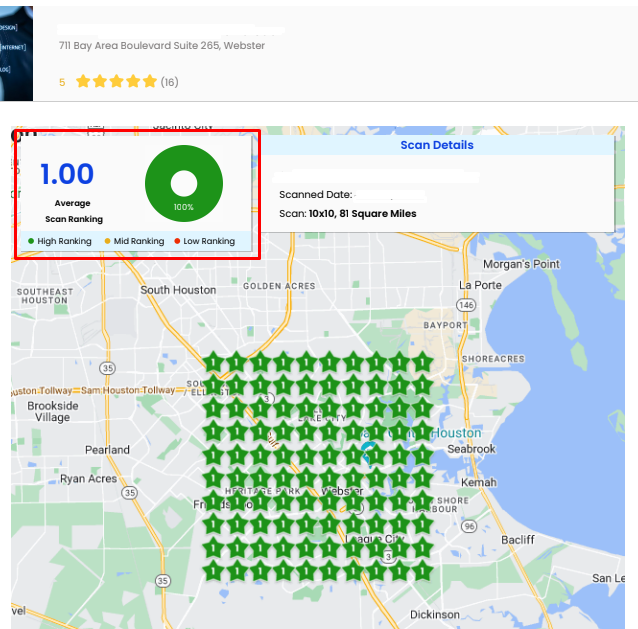The width and height of the screenshot is (638, 629).
Task: Click the 'Scanned Date:' label
Action: [315, 194]
